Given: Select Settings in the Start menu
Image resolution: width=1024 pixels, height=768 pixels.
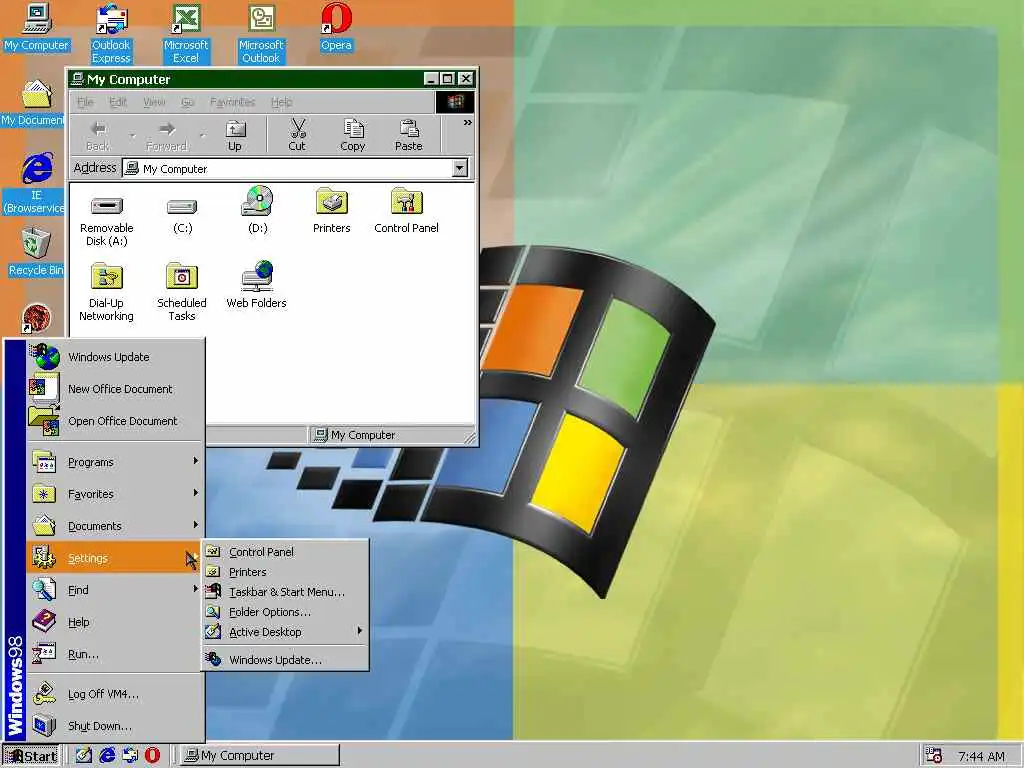Looking at the screenshot, I should tap(116, 558).
